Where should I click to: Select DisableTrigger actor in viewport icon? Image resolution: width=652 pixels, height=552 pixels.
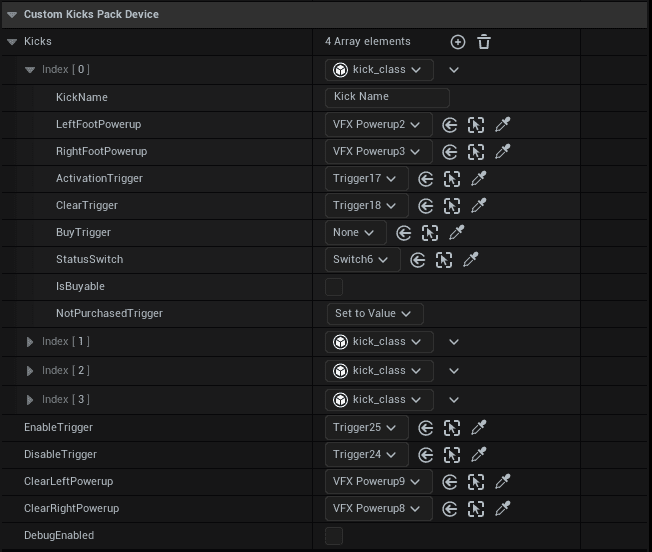tap(452, 455)
